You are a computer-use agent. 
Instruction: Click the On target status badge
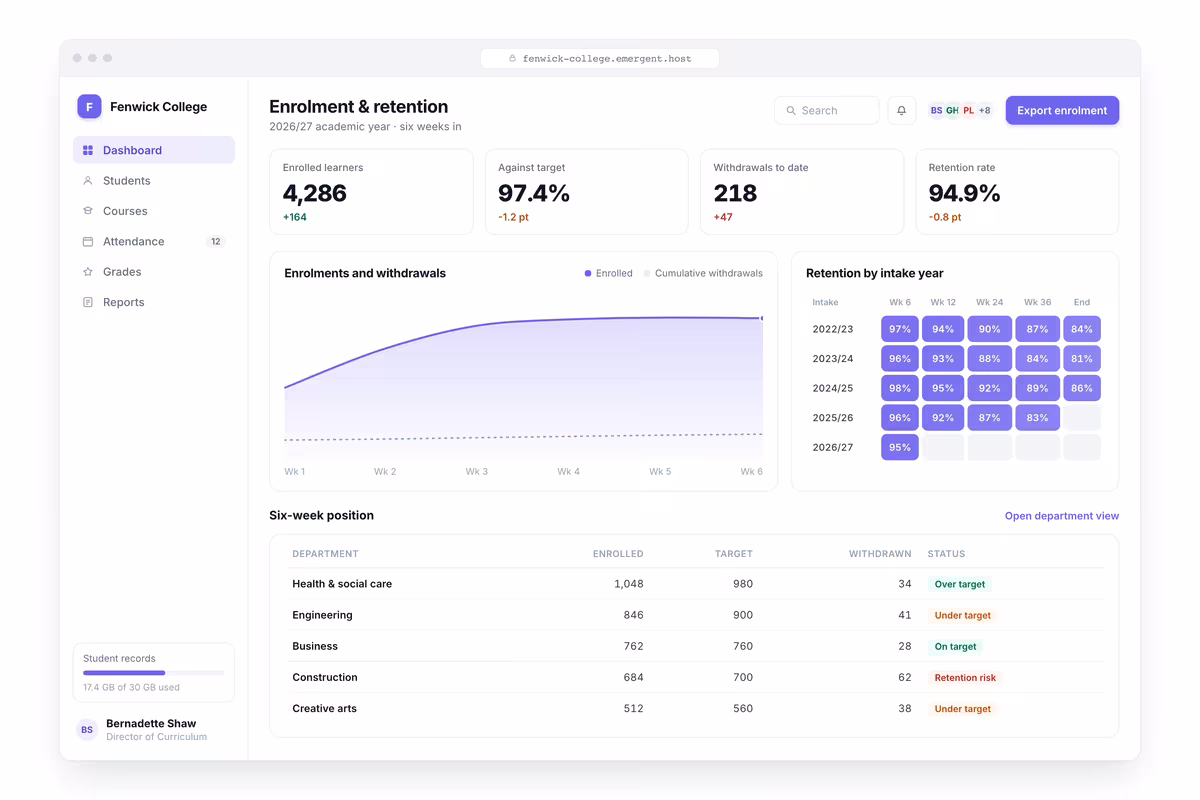pos(955,647)
